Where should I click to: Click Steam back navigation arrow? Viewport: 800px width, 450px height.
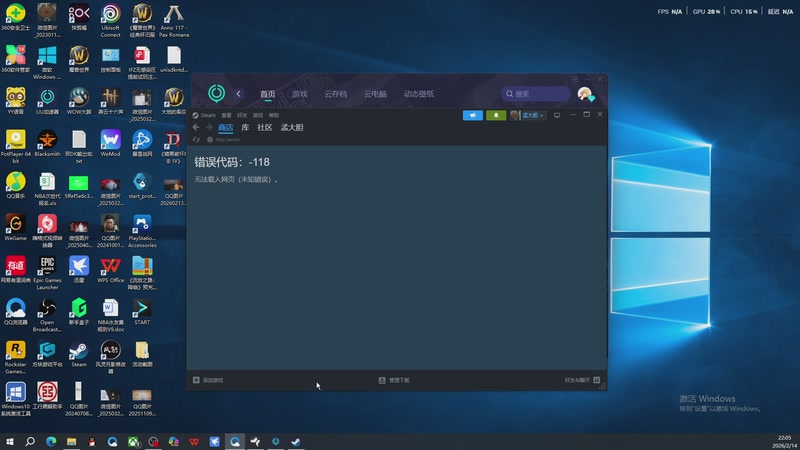[x=196, y=127]
